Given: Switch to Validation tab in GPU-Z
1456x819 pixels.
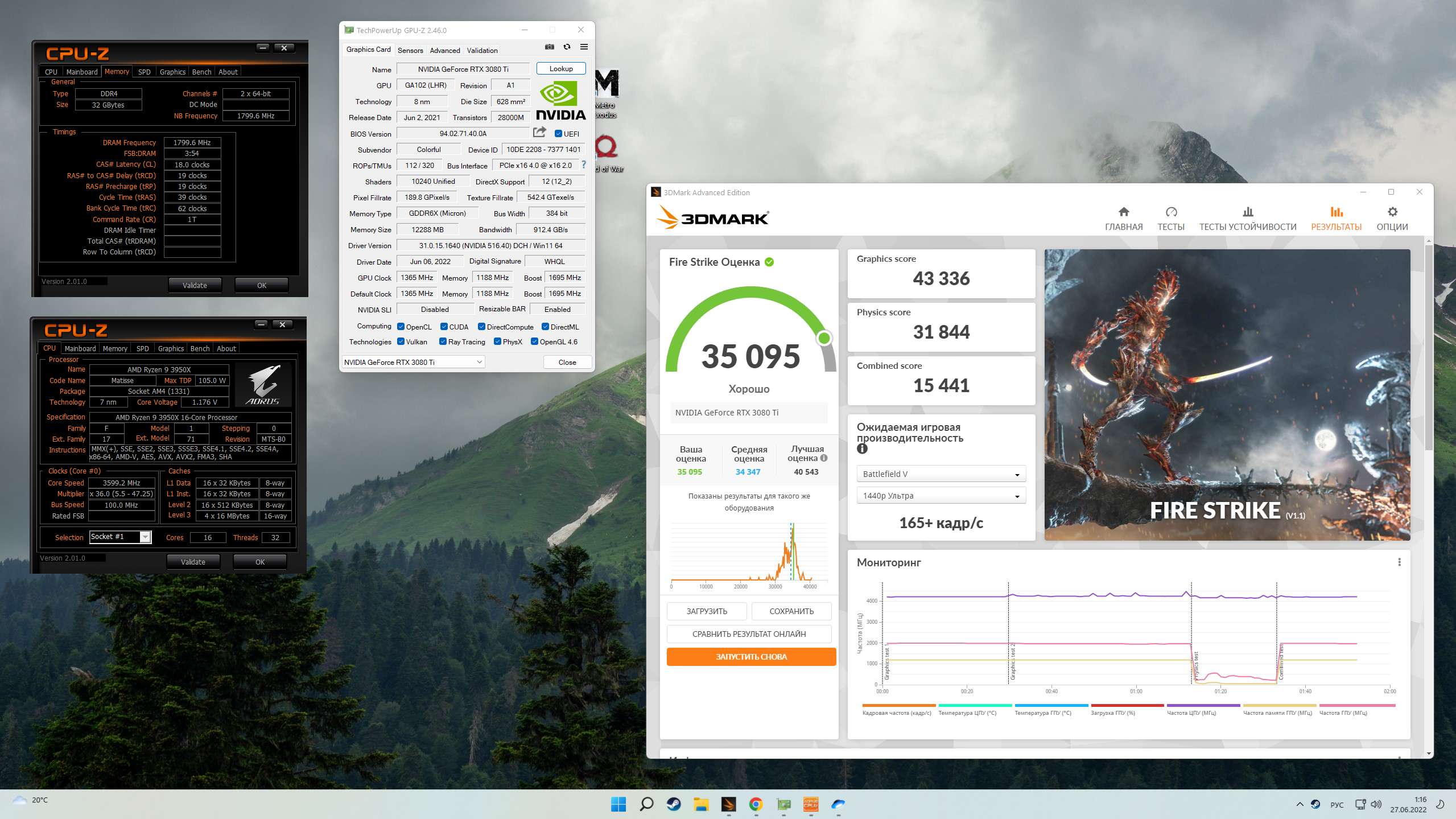Looking at the screenshot, I should pyautogui.click(x=482, y=50).
